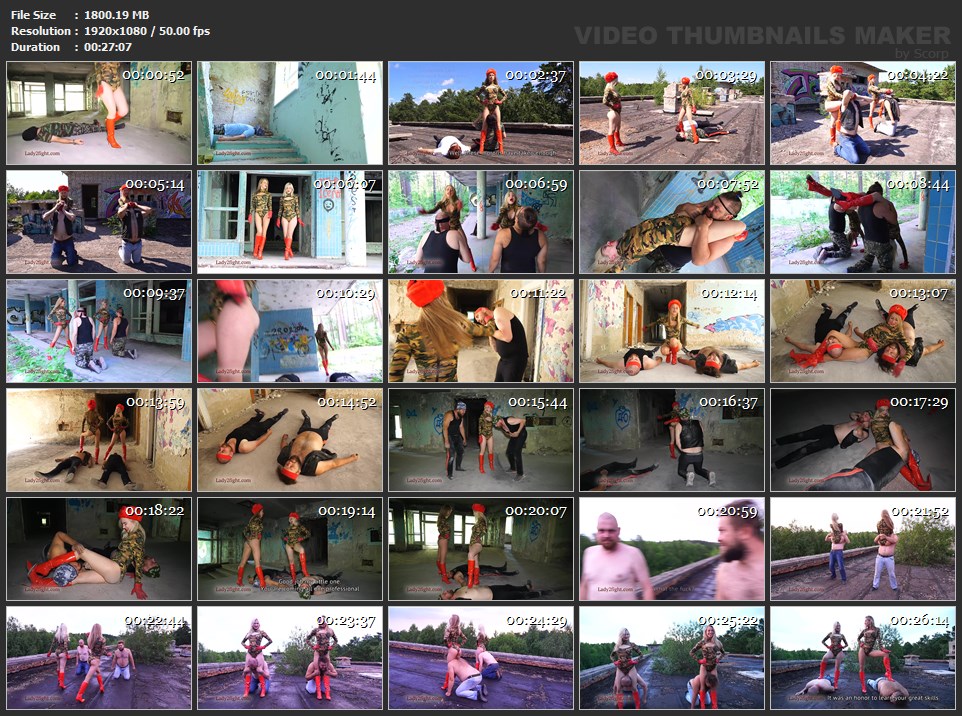Click the thumbnail timestamped 00:18:22
962x716 pixels.
(98, 549)
